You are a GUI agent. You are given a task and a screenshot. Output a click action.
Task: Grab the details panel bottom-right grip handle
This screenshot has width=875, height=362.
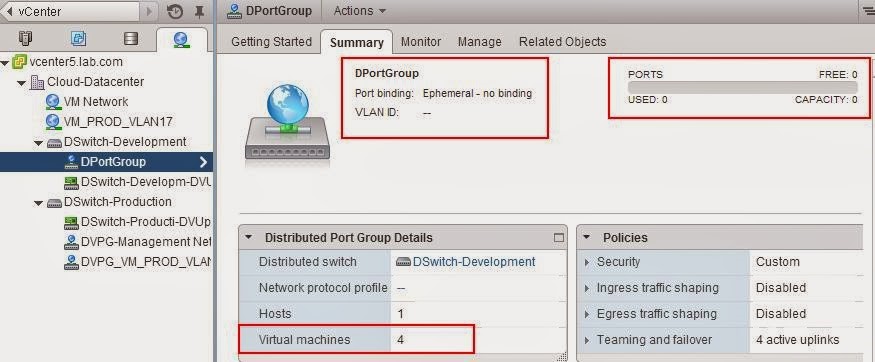coord(562,356)
